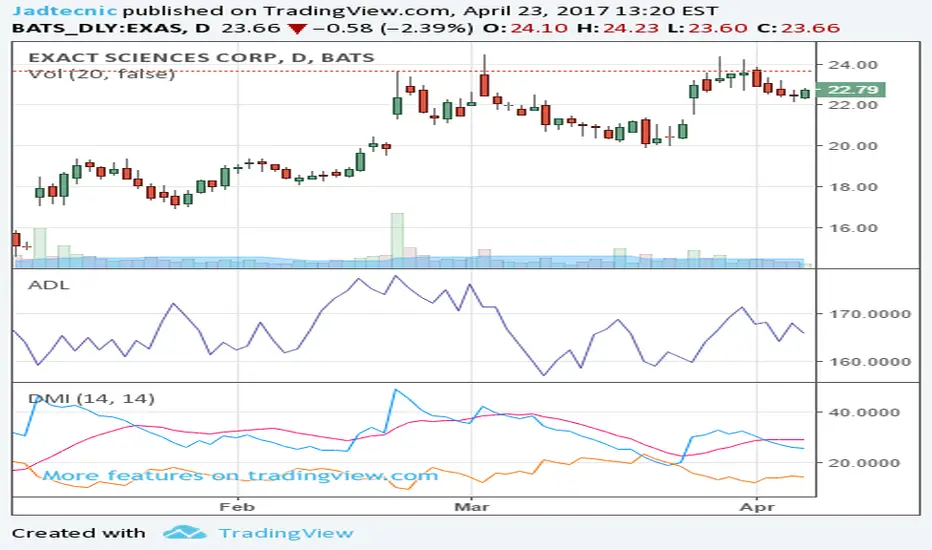Click the −0.58 (−2.39%) change text

point(393,28)
